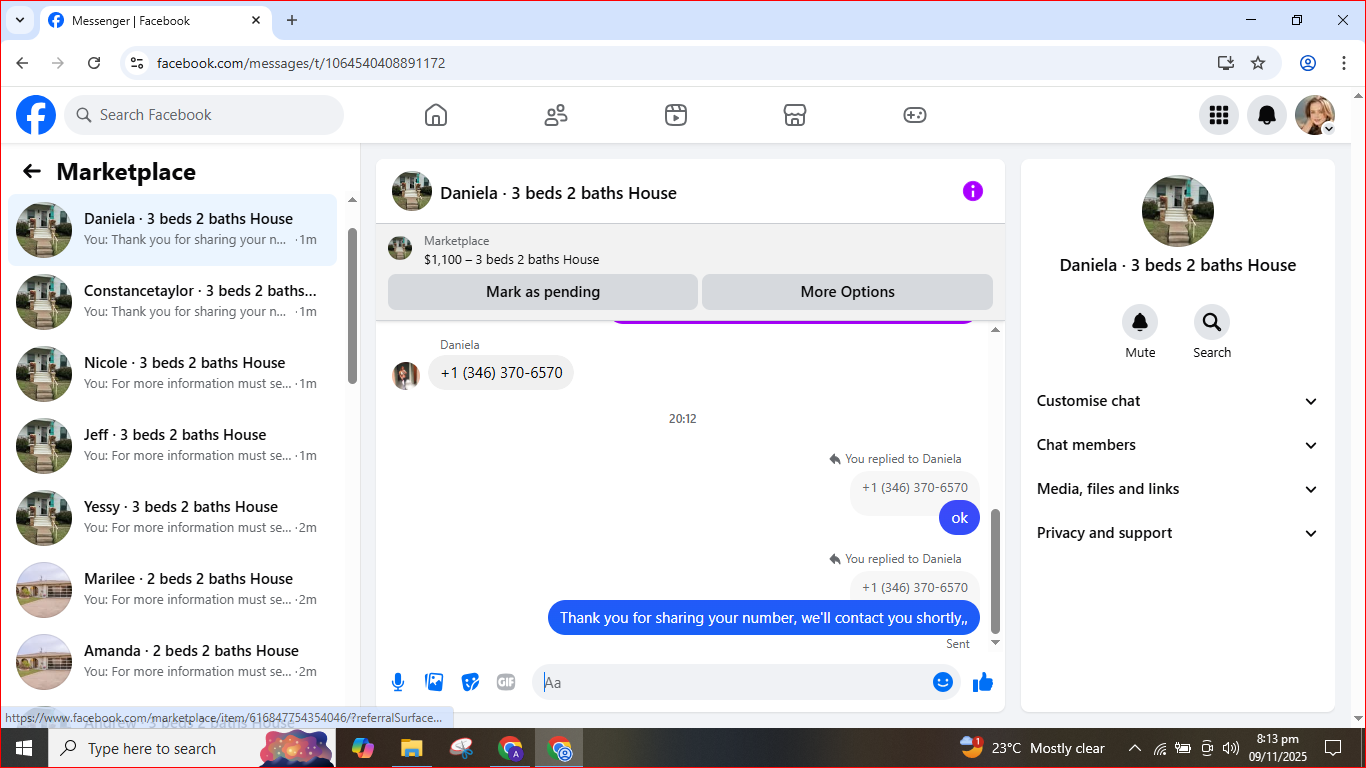Reload the page in Chrome
The image size is (1366, 768).
94,63
